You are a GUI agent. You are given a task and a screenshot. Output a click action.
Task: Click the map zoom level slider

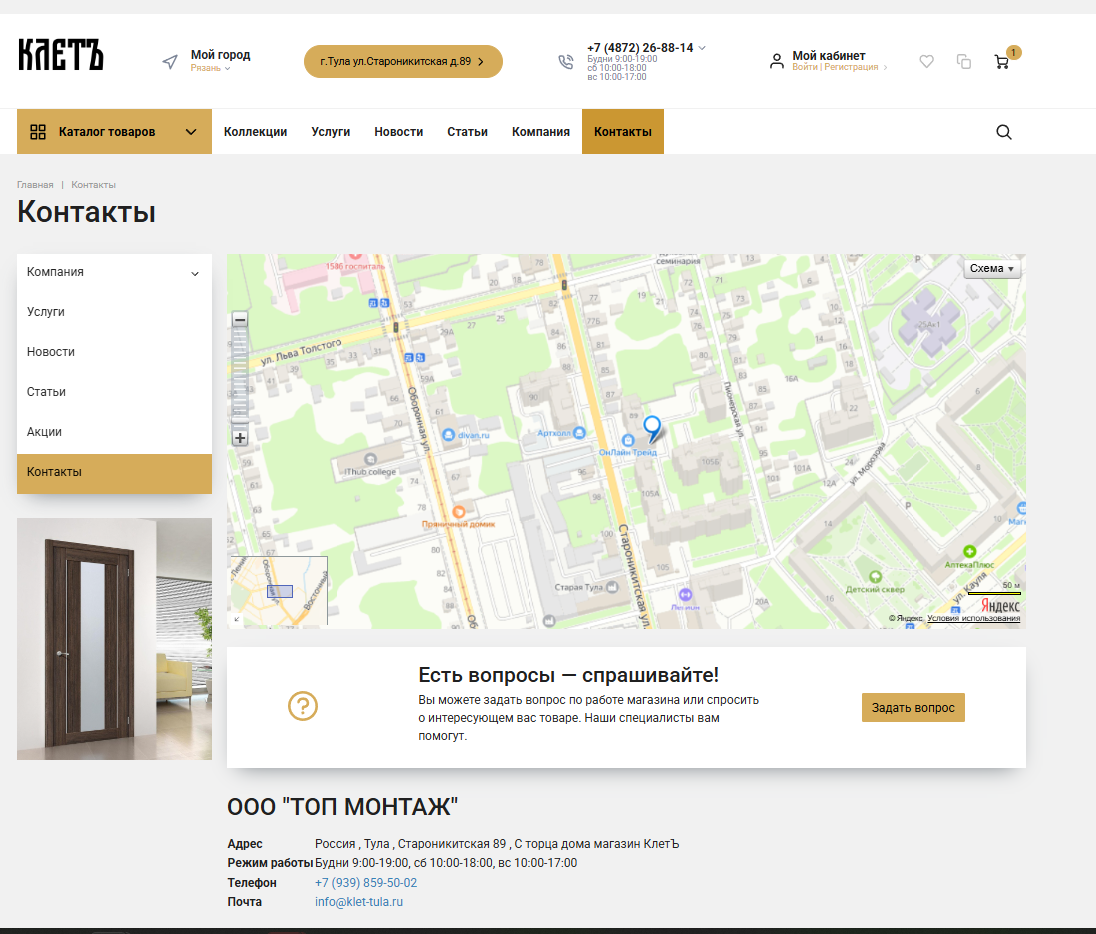point(240,380)
